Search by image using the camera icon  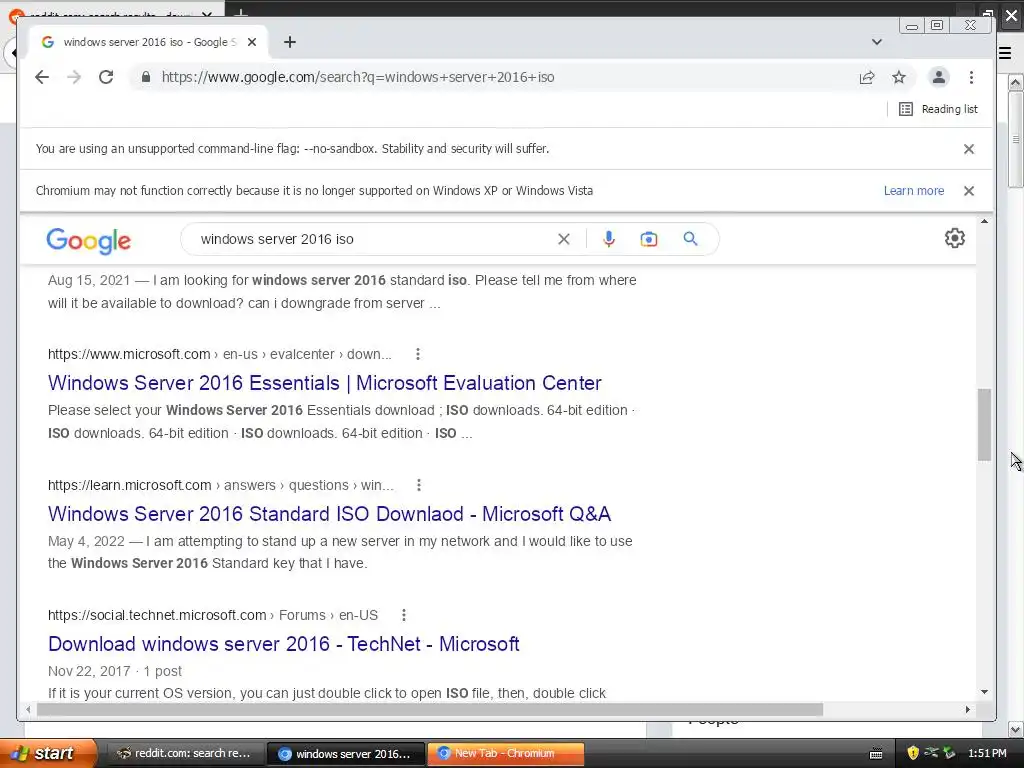coord(648,239)
